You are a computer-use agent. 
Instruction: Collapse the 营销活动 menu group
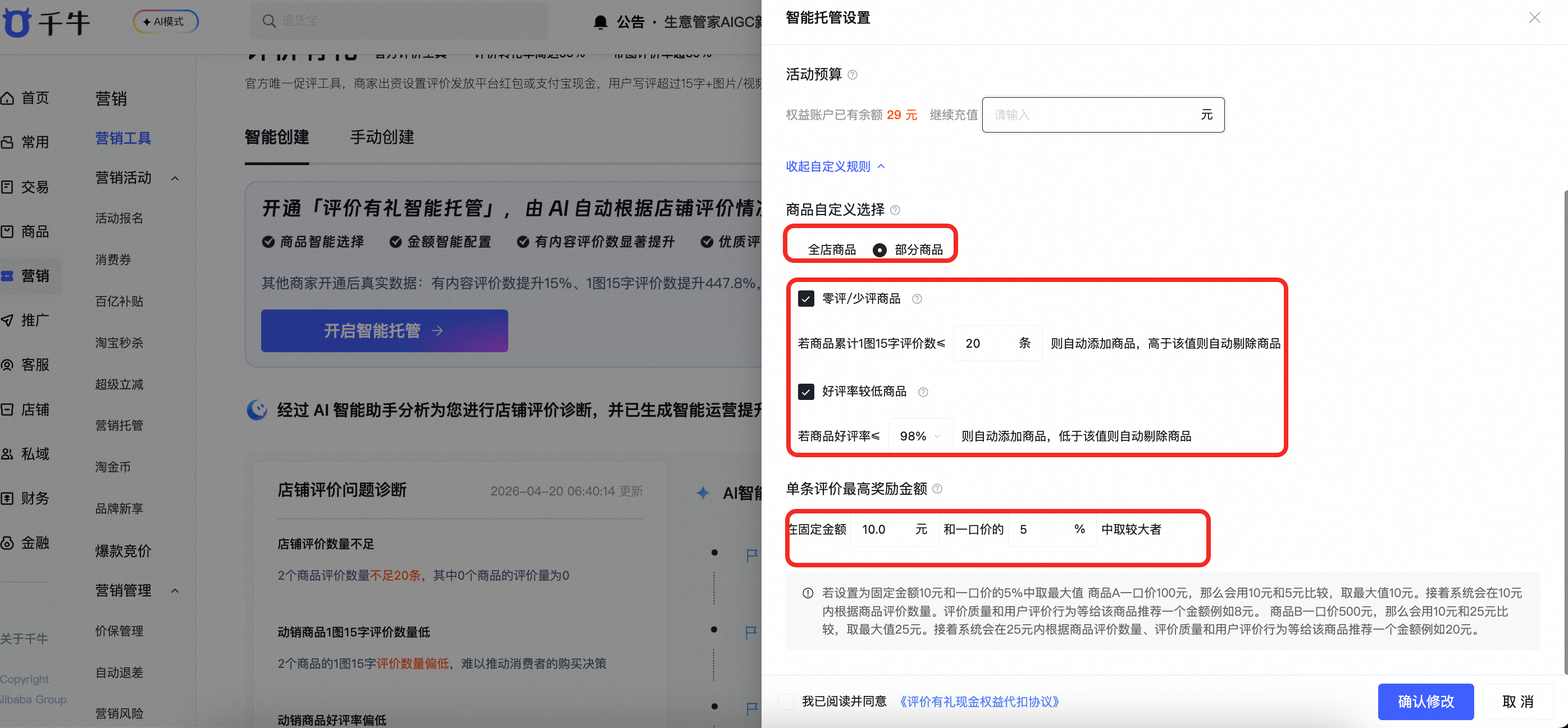(x=175, y=178)
